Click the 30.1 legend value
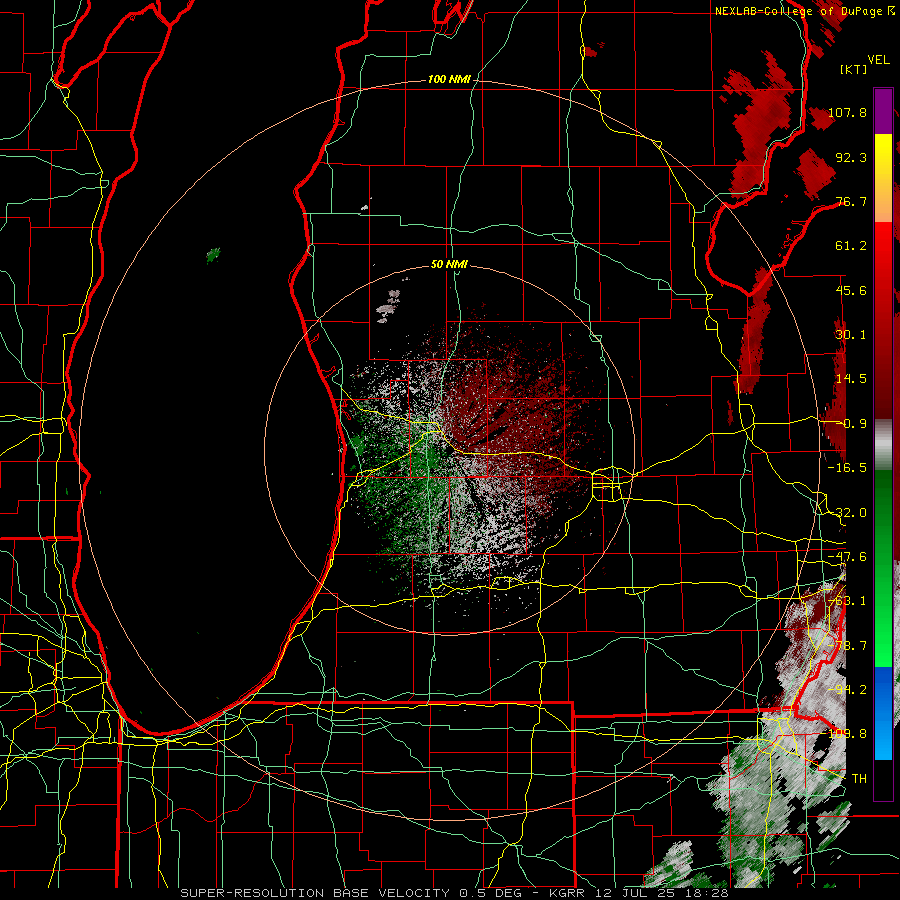900x900 pixels. coord(851,335)
